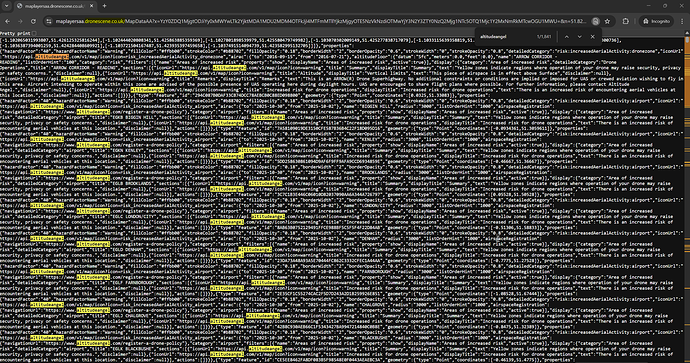Screen dimensions: 690x363
Task: Click the round icon left of the bookmark star
Action: click(x=595, y=21)
